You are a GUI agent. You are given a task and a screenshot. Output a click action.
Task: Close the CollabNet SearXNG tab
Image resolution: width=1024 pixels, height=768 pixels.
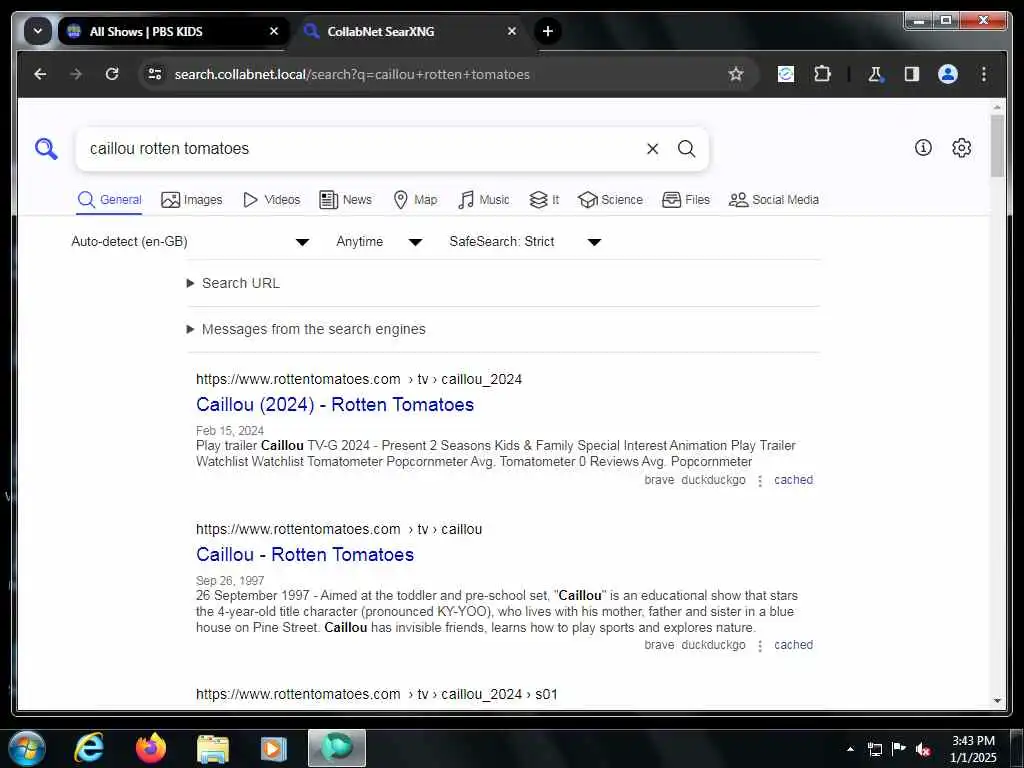(x=512, y=31)
